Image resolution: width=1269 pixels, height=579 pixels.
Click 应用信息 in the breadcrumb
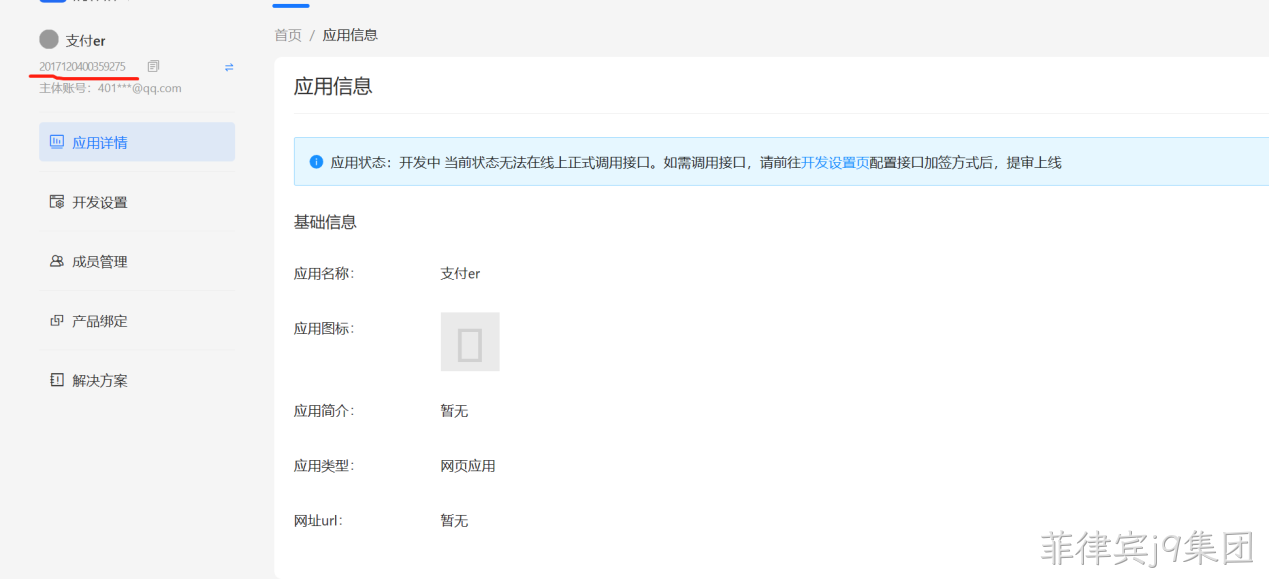tap(350, 35)
